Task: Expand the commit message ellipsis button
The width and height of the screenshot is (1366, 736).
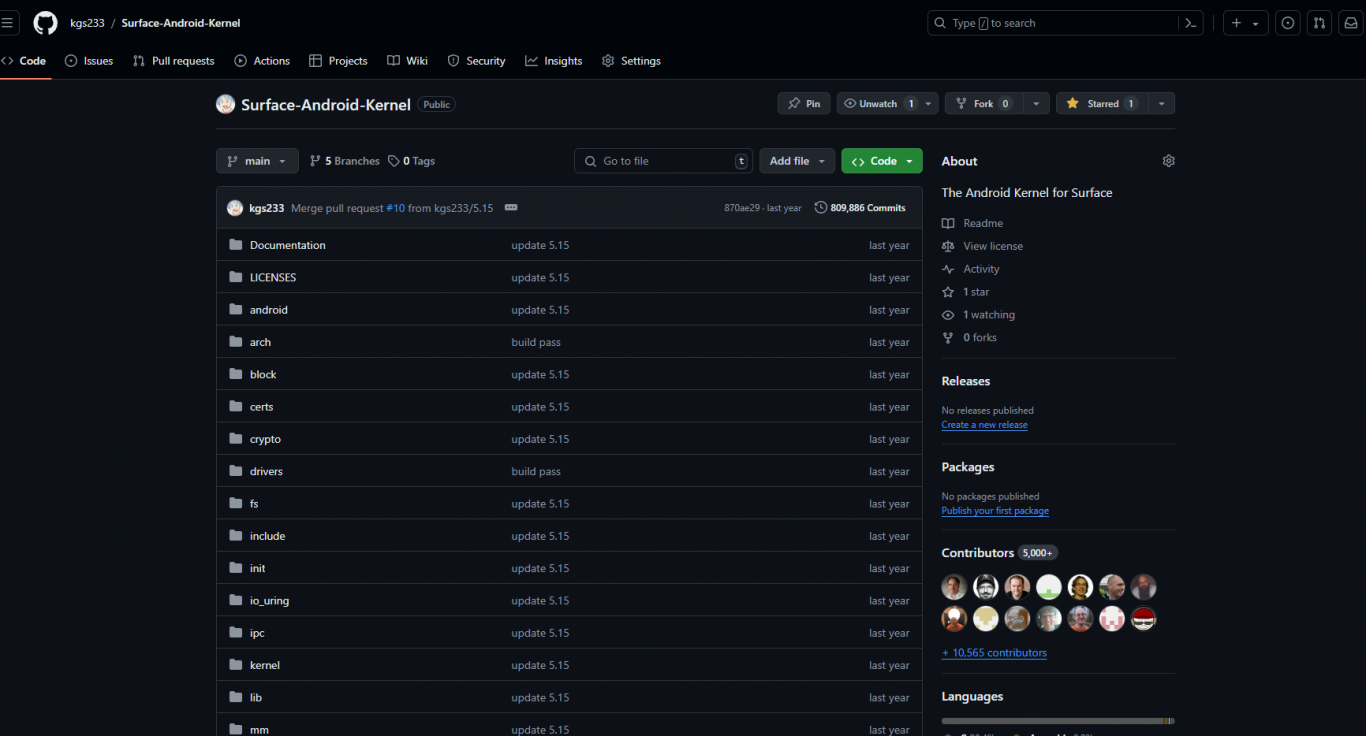Action: click(x=511, y=208)
